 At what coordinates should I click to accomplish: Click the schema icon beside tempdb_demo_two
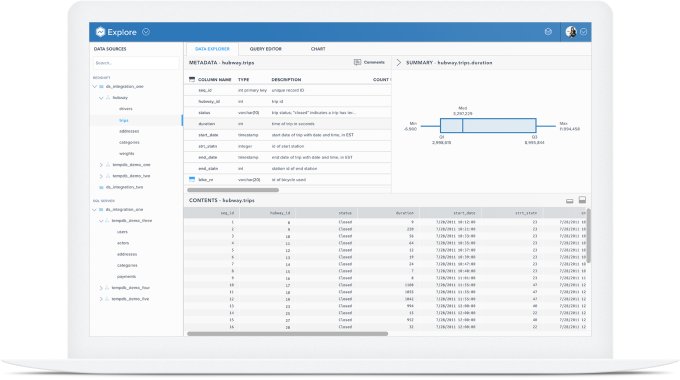108,176
